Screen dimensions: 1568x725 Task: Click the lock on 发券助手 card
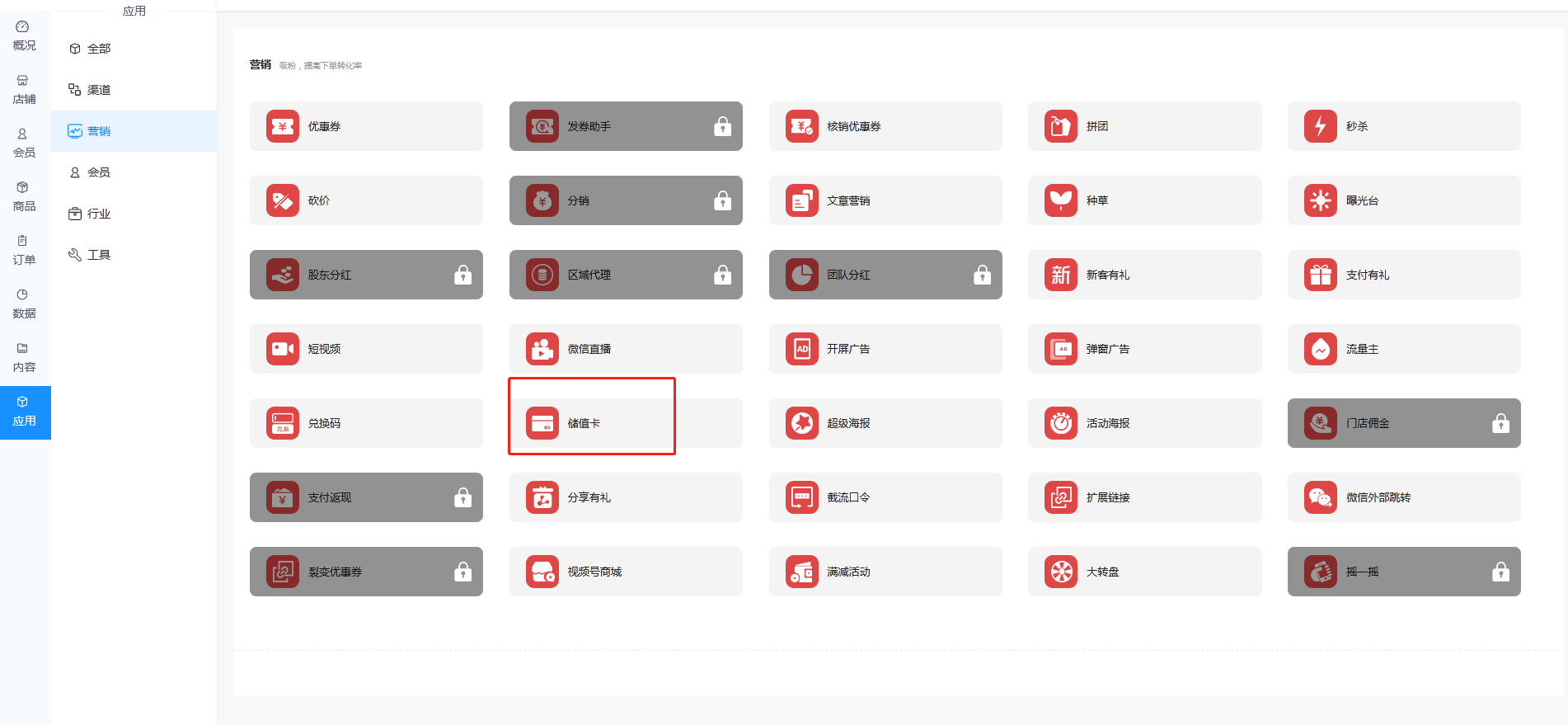723,126
